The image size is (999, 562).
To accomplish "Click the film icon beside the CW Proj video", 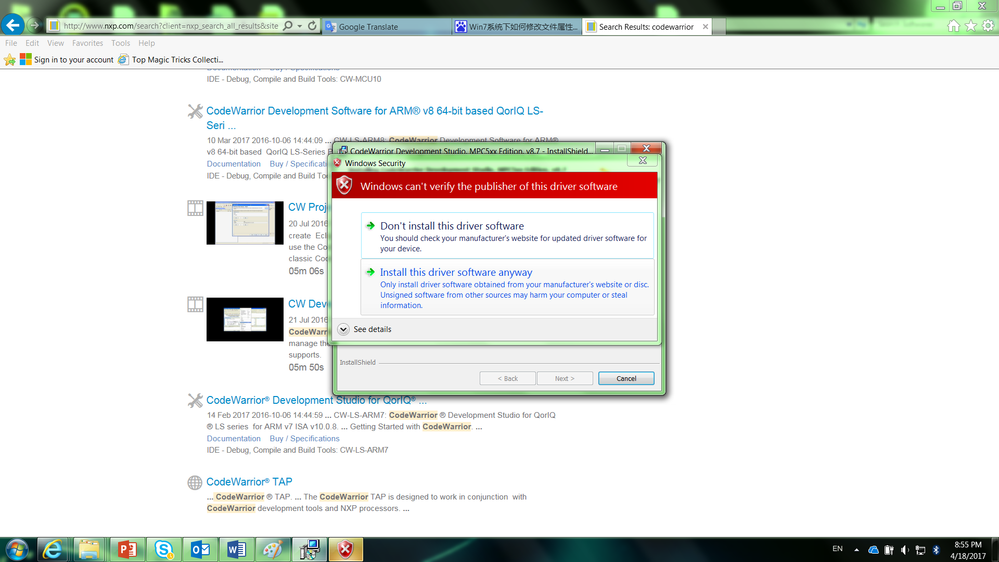I will 195,208.
